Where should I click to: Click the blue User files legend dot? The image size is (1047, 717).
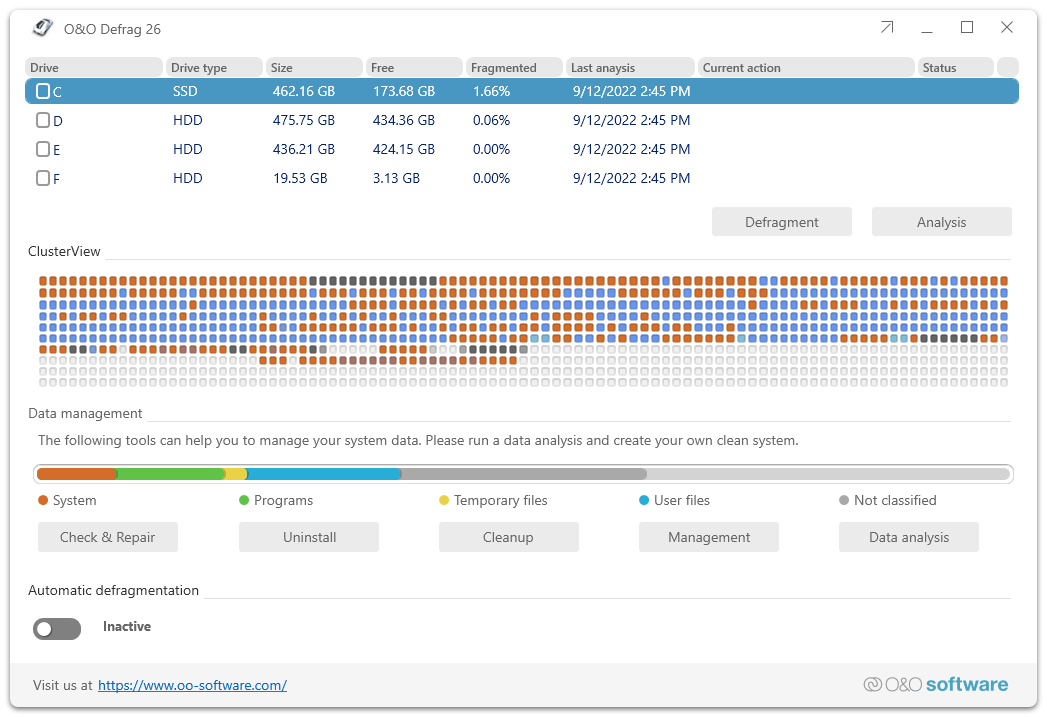coord(642,500)
